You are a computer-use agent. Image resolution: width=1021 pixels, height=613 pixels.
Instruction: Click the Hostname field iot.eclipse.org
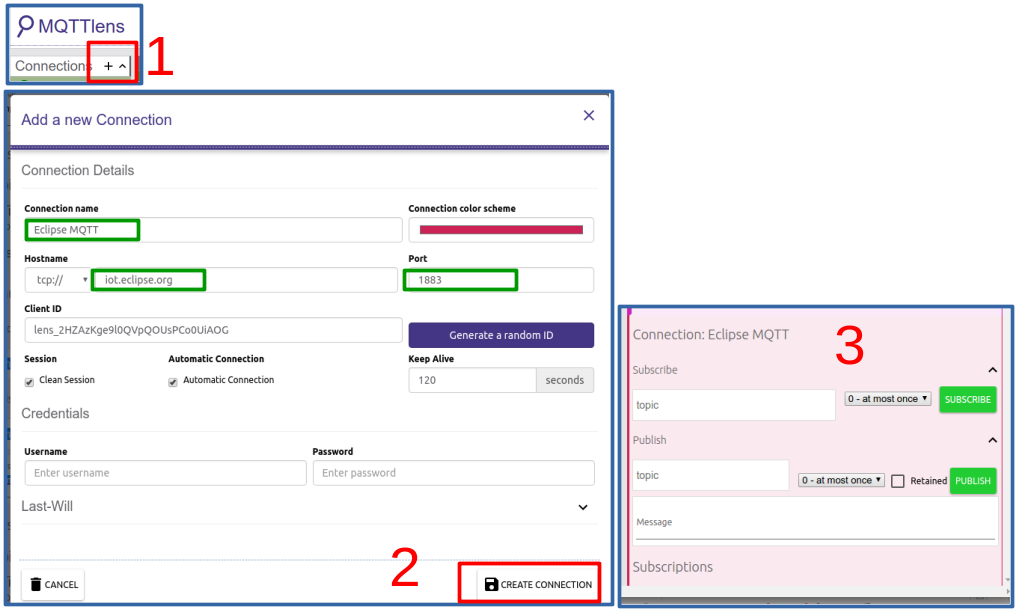(x=244, y=280)
